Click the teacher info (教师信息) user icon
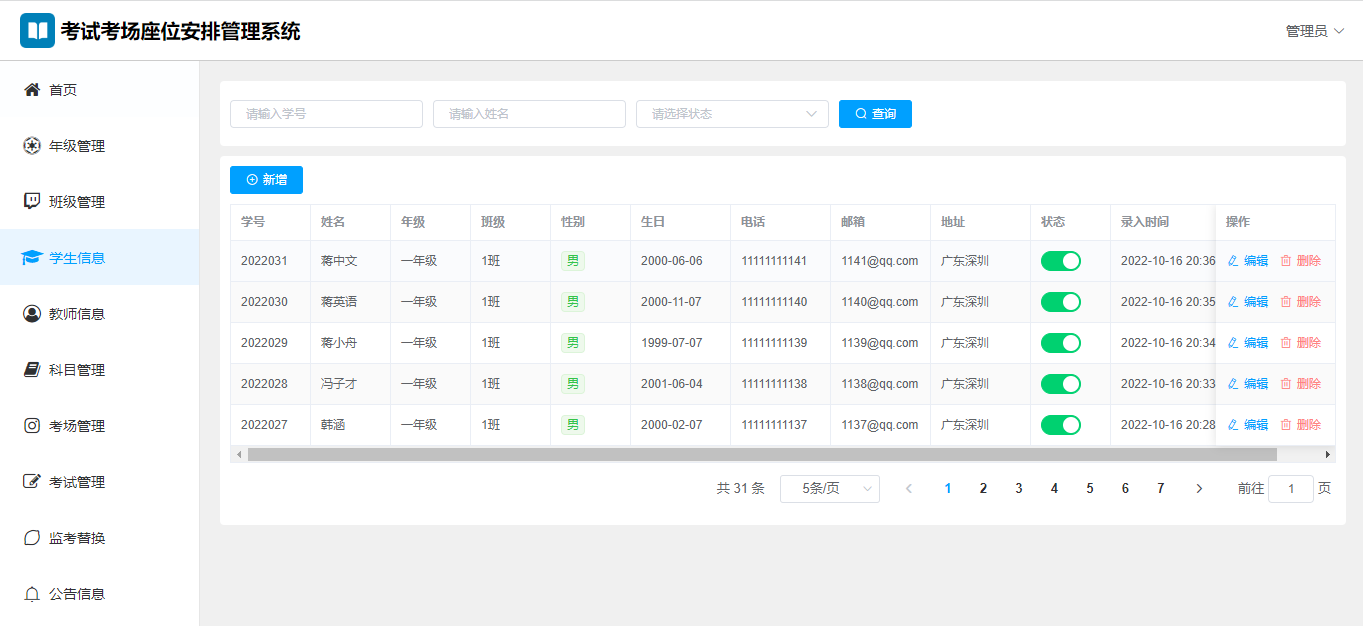 click(x=32, y=314)
